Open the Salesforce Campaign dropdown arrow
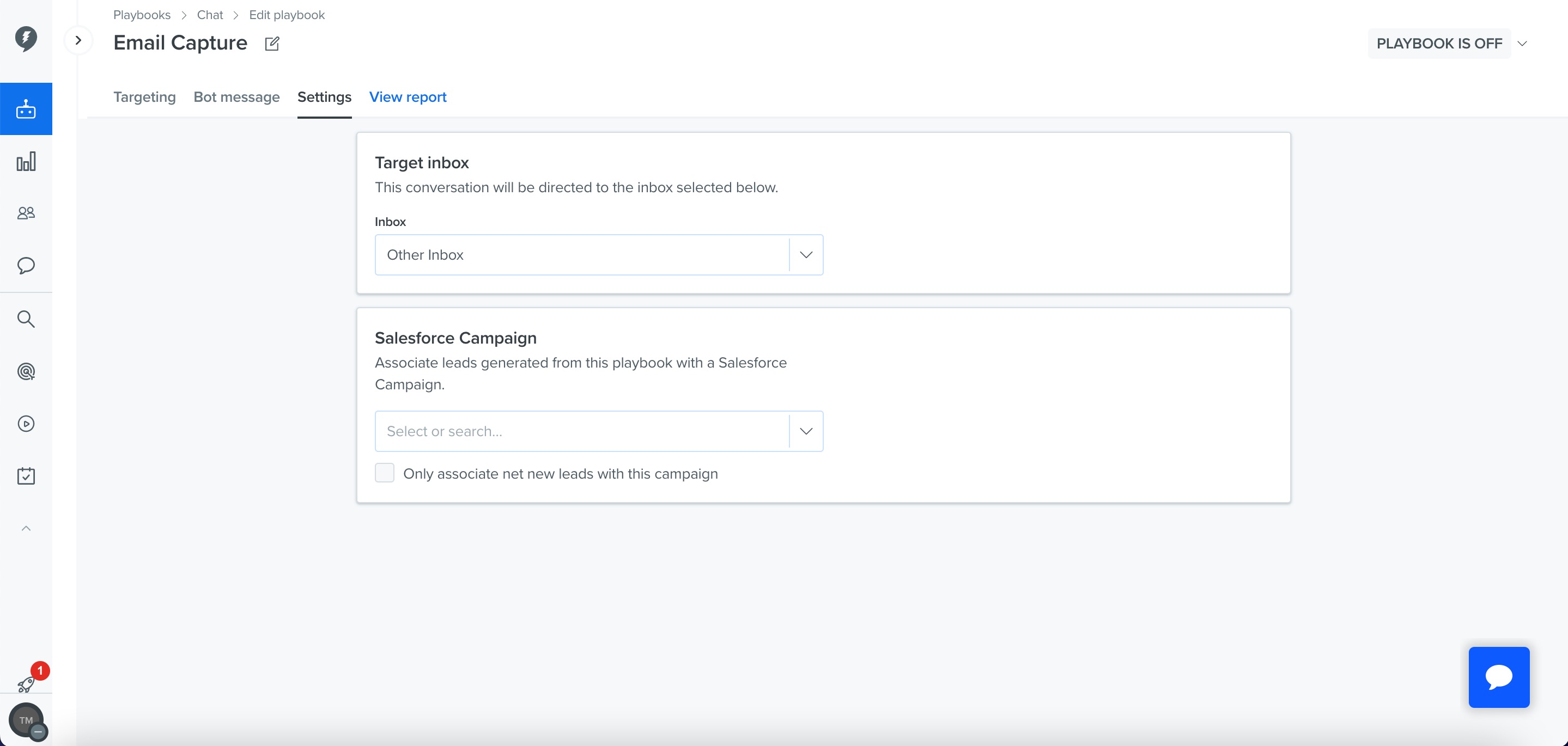This screenshot has width=1568, height=746. pos(806,431)
